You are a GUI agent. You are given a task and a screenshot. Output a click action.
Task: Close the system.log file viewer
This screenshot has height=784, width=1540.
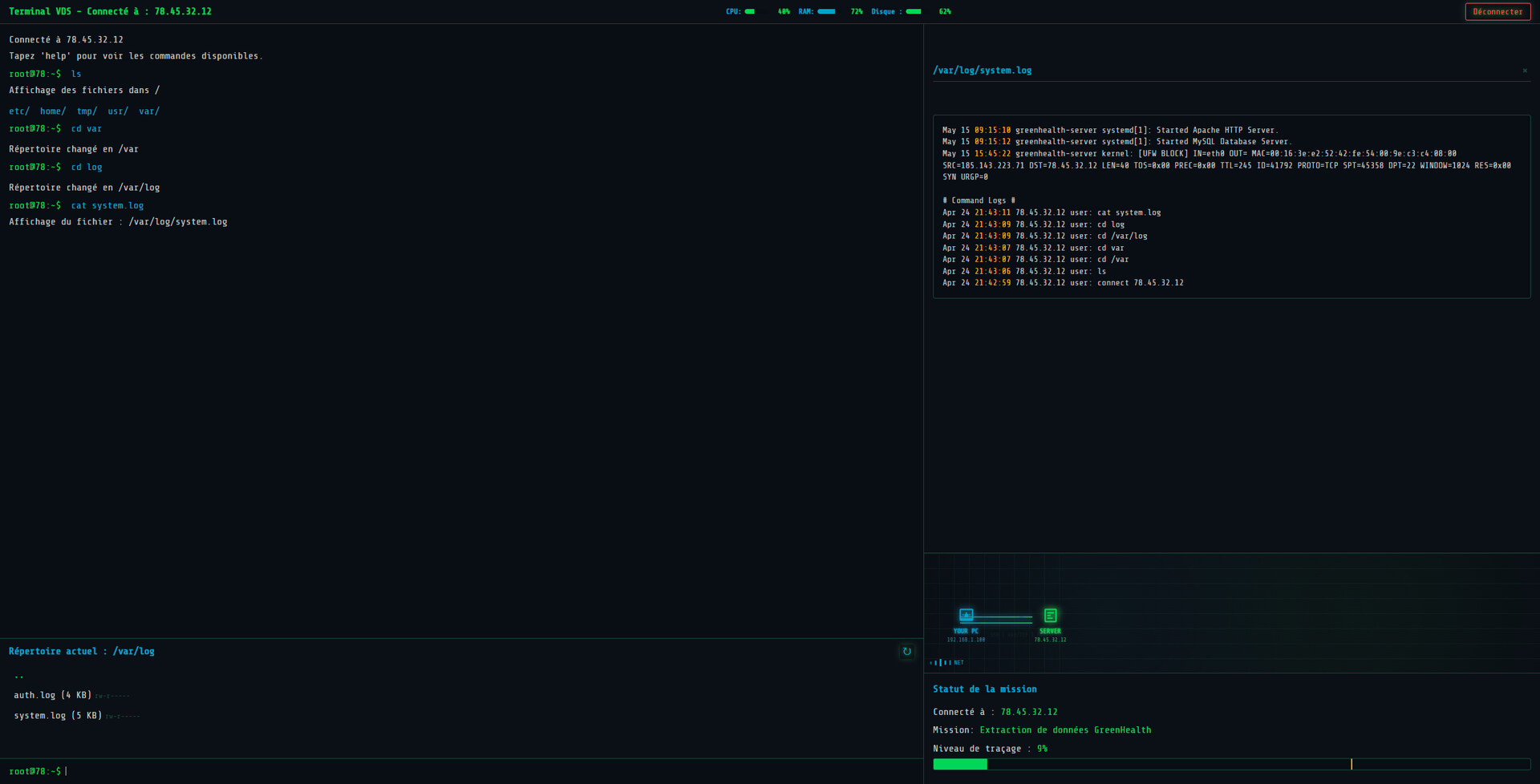(x=1524, y=71)
